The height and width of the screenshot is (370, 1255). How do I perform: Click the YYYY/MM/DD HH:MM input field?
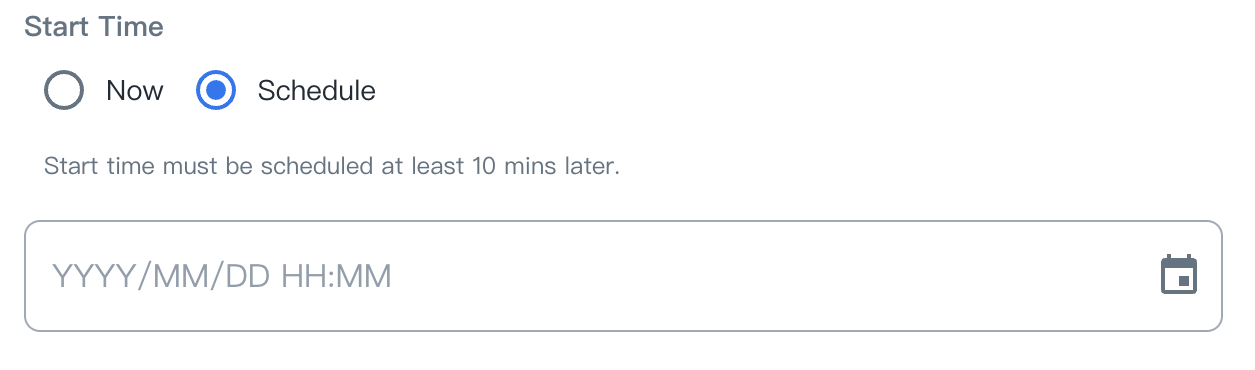pos(623,276)
